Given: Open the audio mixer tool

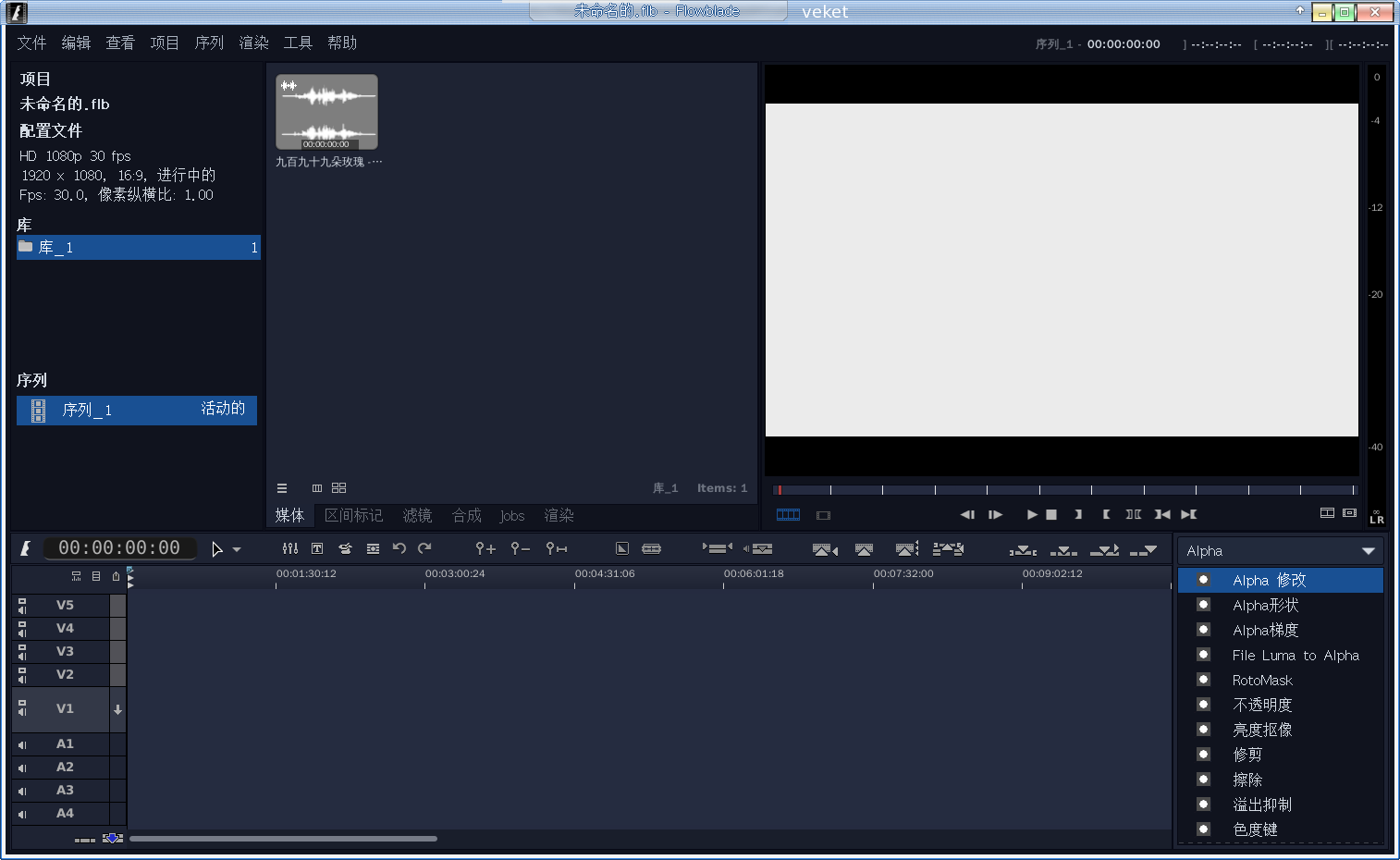Looking at the screenshot, I should click(290, 548).
